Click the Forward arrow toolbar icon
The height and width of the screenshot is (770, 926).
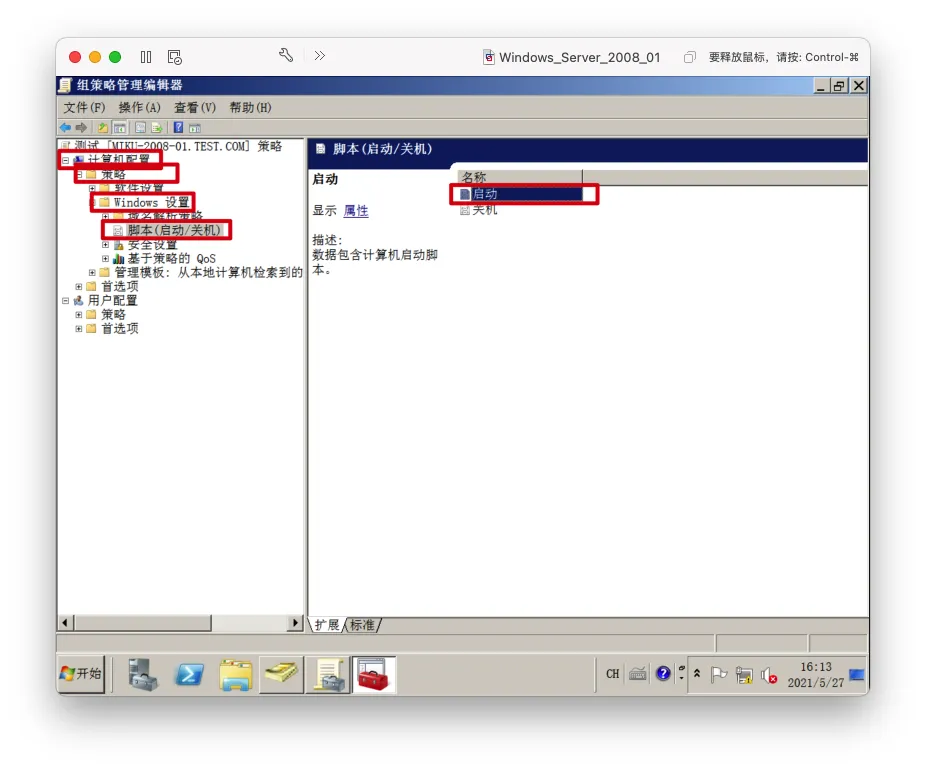[x=81, y=127]
